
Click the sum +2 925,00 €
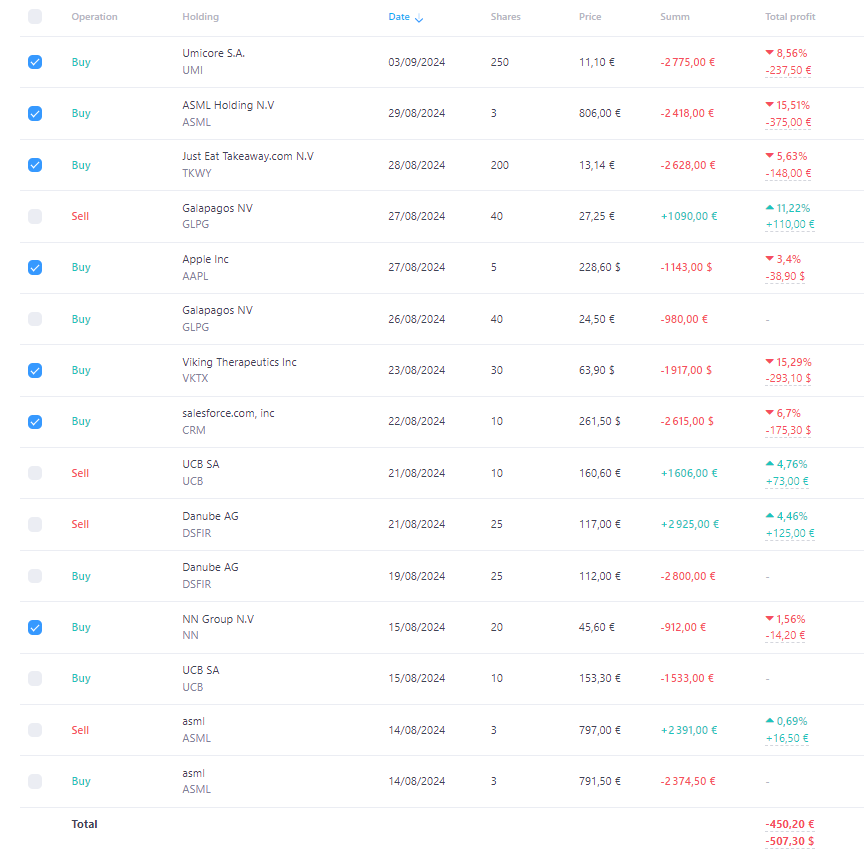[690, 524]
